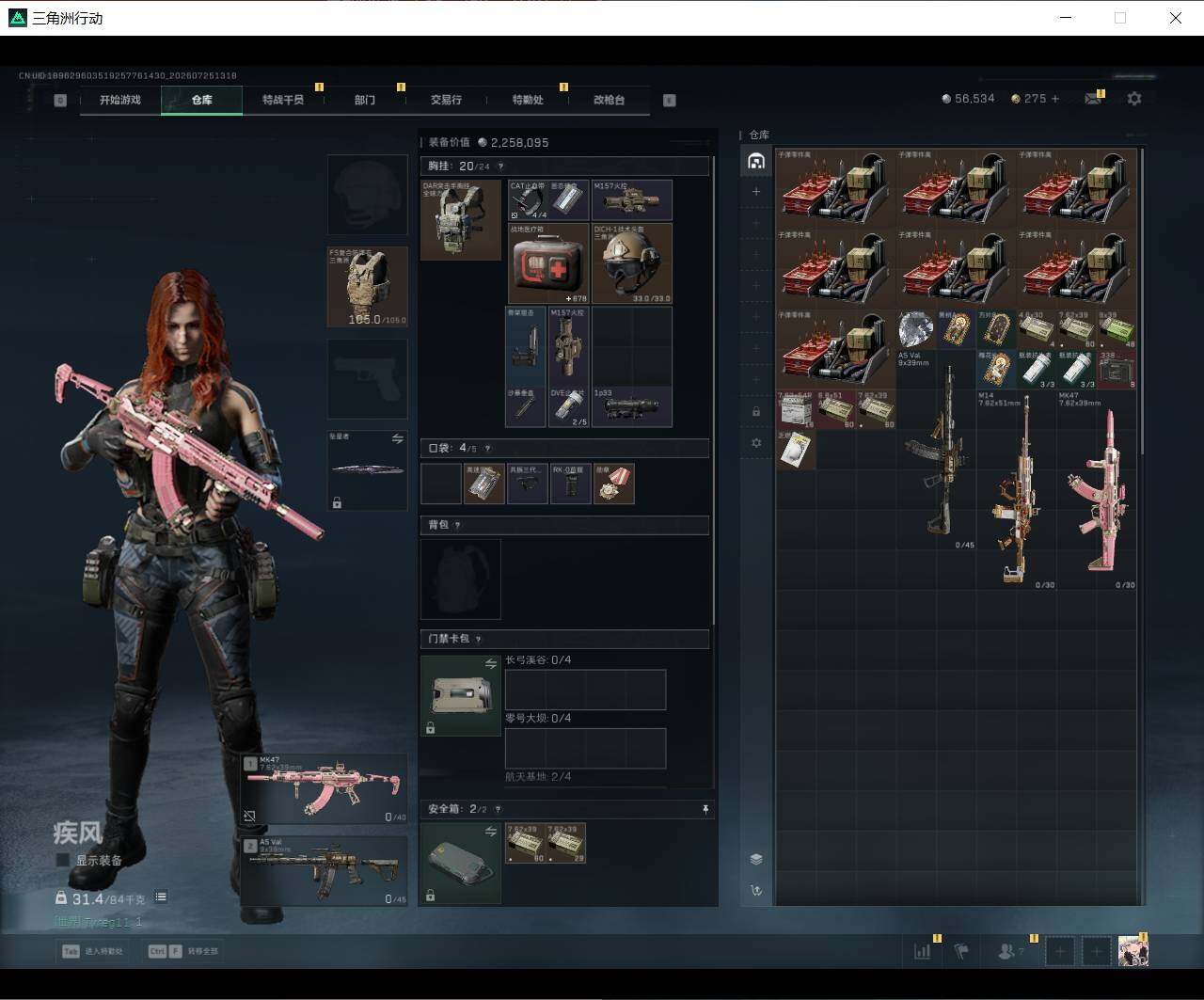Click the empty helmet equipment slot

coord(367,195)
